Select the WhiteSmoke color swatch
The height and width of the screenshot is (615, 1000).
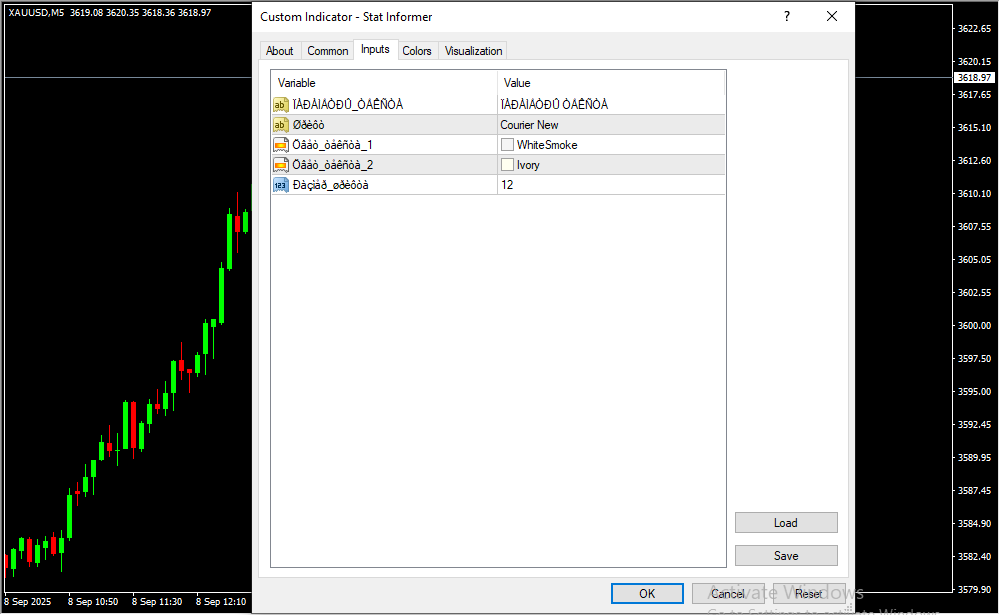click(508, 145)
